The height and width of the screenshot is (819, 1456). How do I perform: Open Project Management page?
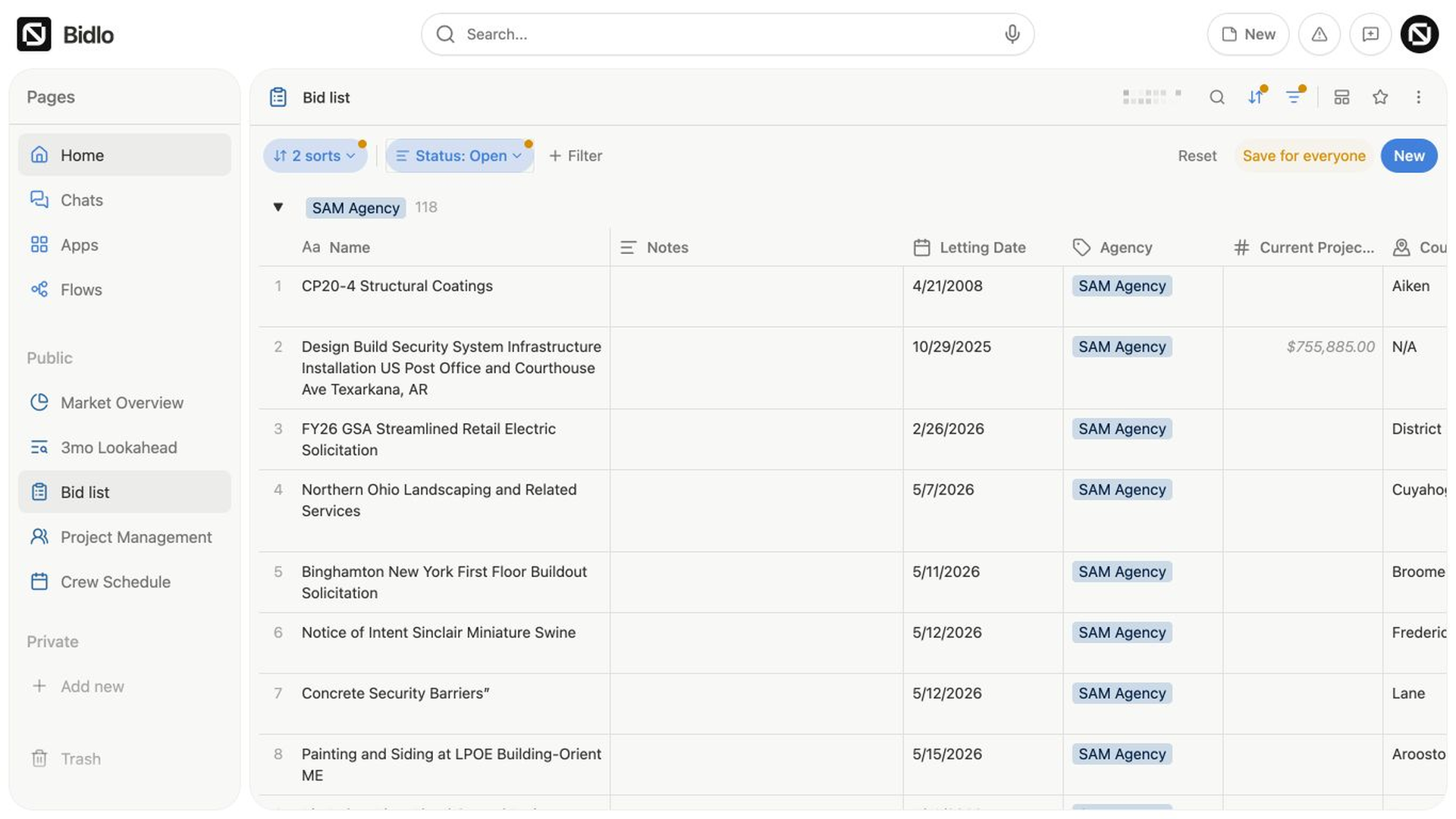coord(124,537)
